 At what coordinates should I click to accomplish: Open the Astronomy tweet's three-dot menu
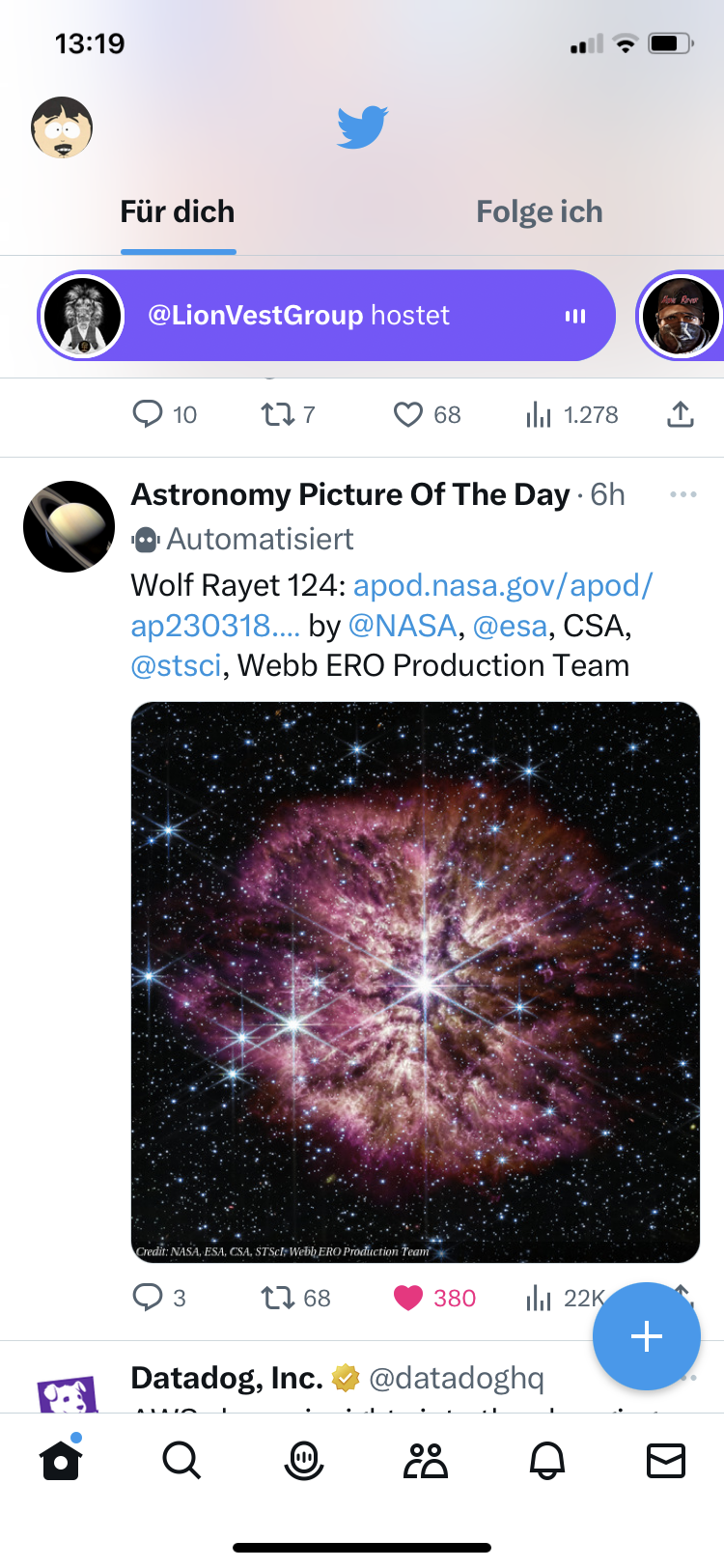click(682, 494)
